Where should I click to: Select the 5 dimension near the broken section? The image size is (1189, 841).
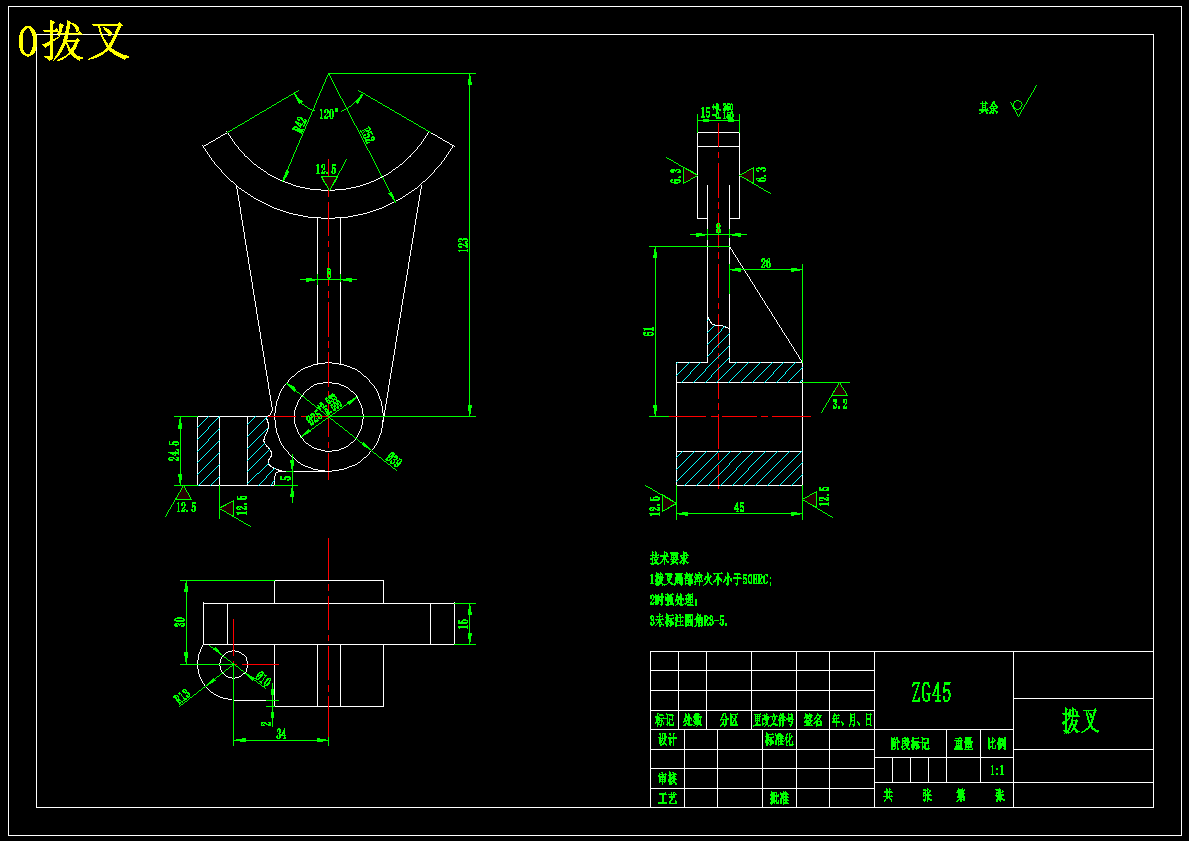point(285,478)
